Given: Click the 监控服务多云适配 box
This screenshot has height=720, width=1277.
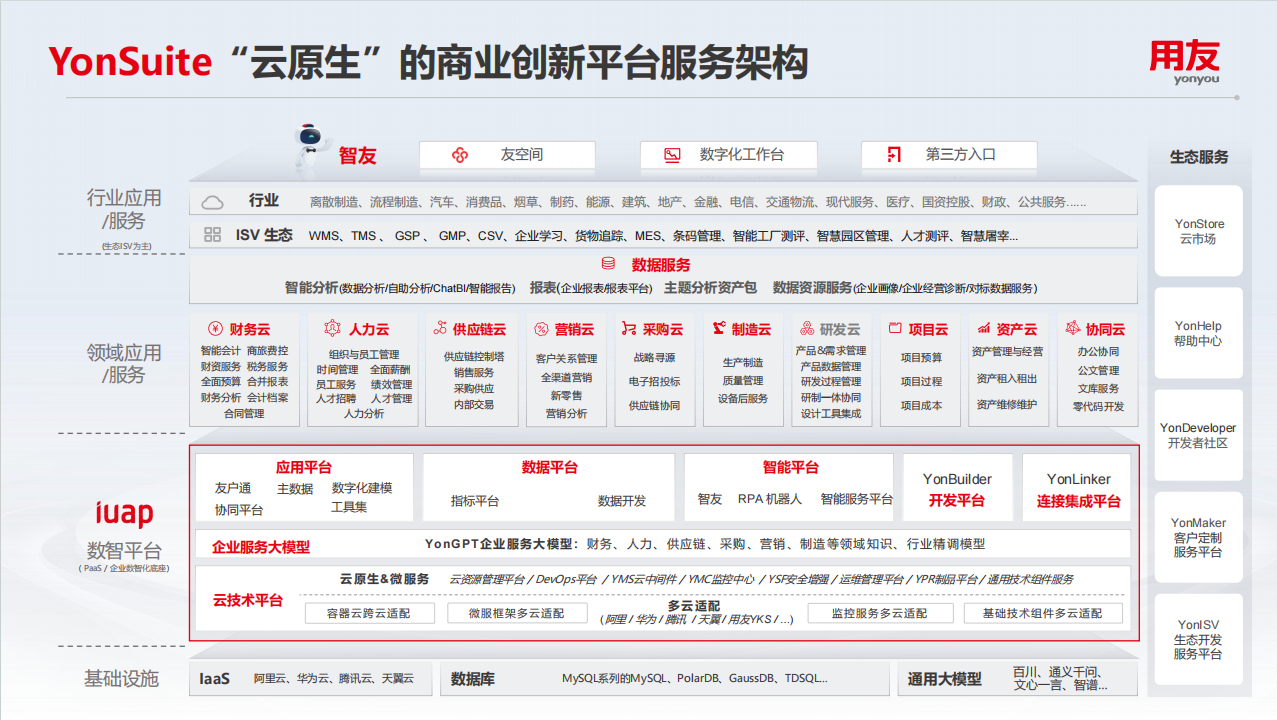Looking at the screenshot, I should click(880, 613).
